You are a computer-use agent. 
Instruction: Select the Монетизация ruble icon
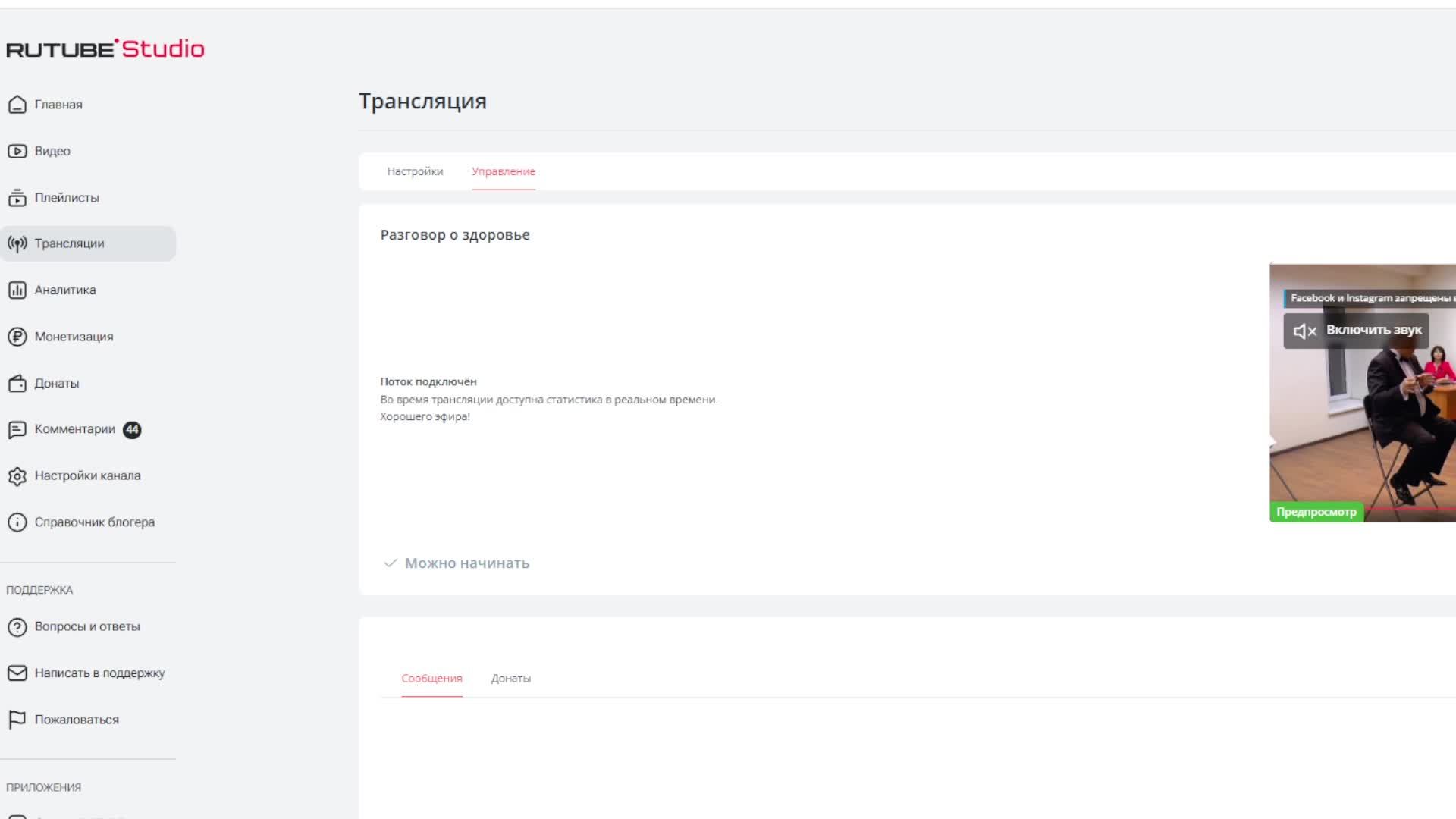pyautogui.click(x=17, y=337)
